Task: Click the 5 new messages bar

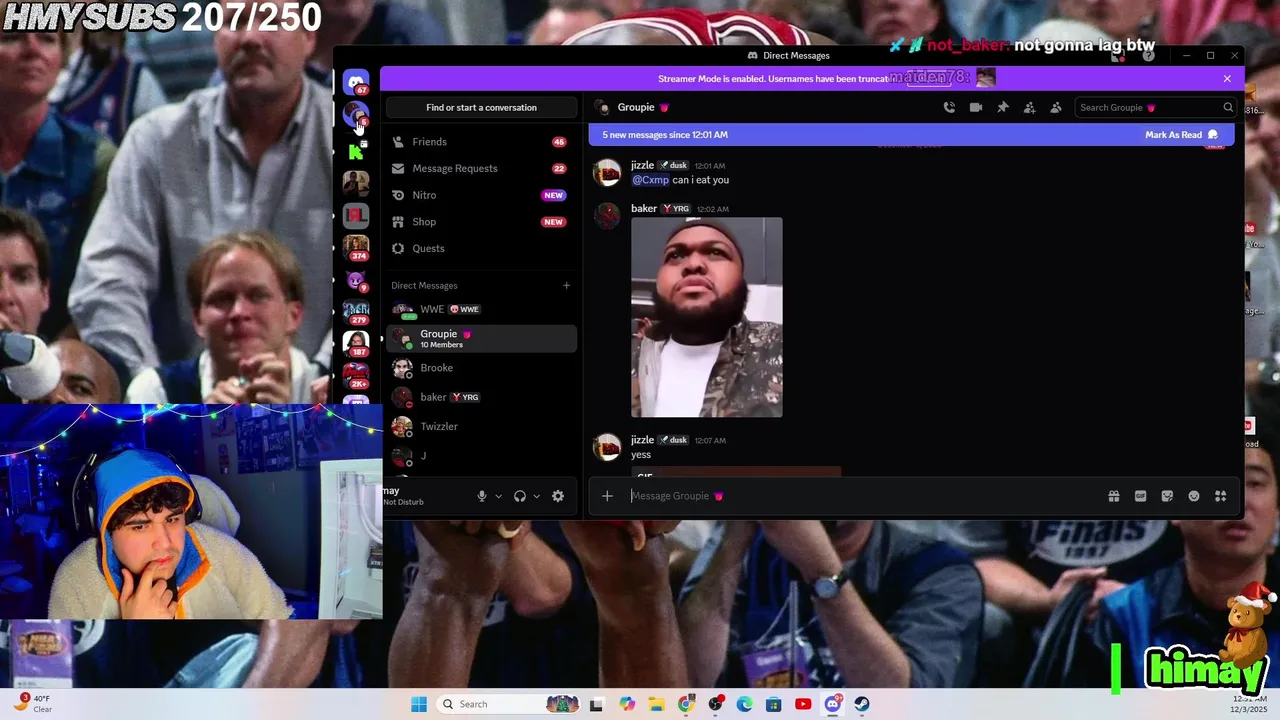Action: tap(911, 135)
